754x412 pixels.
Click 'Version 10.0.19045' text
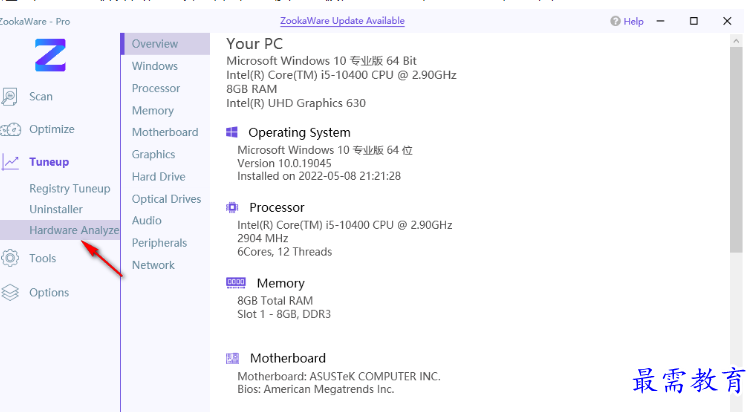click(x=284, y=163)
